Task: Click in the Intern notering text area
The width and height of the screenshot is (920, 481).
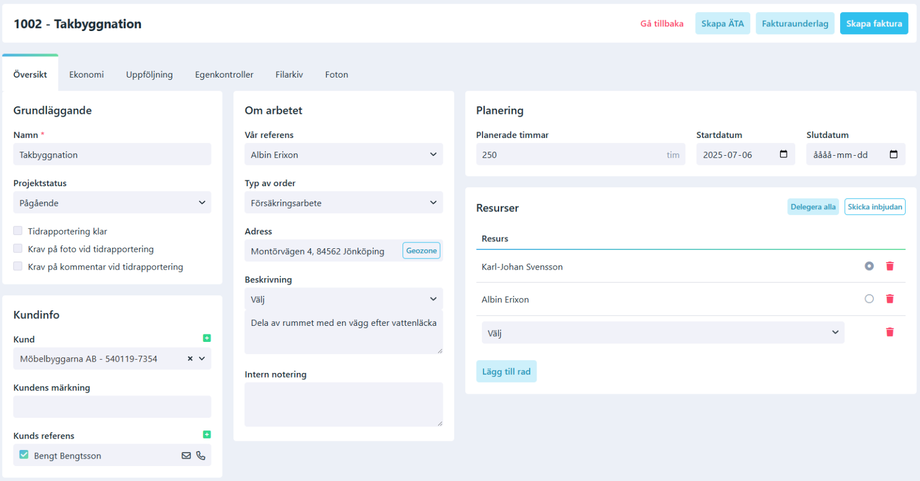Action: tap(343, 405)
